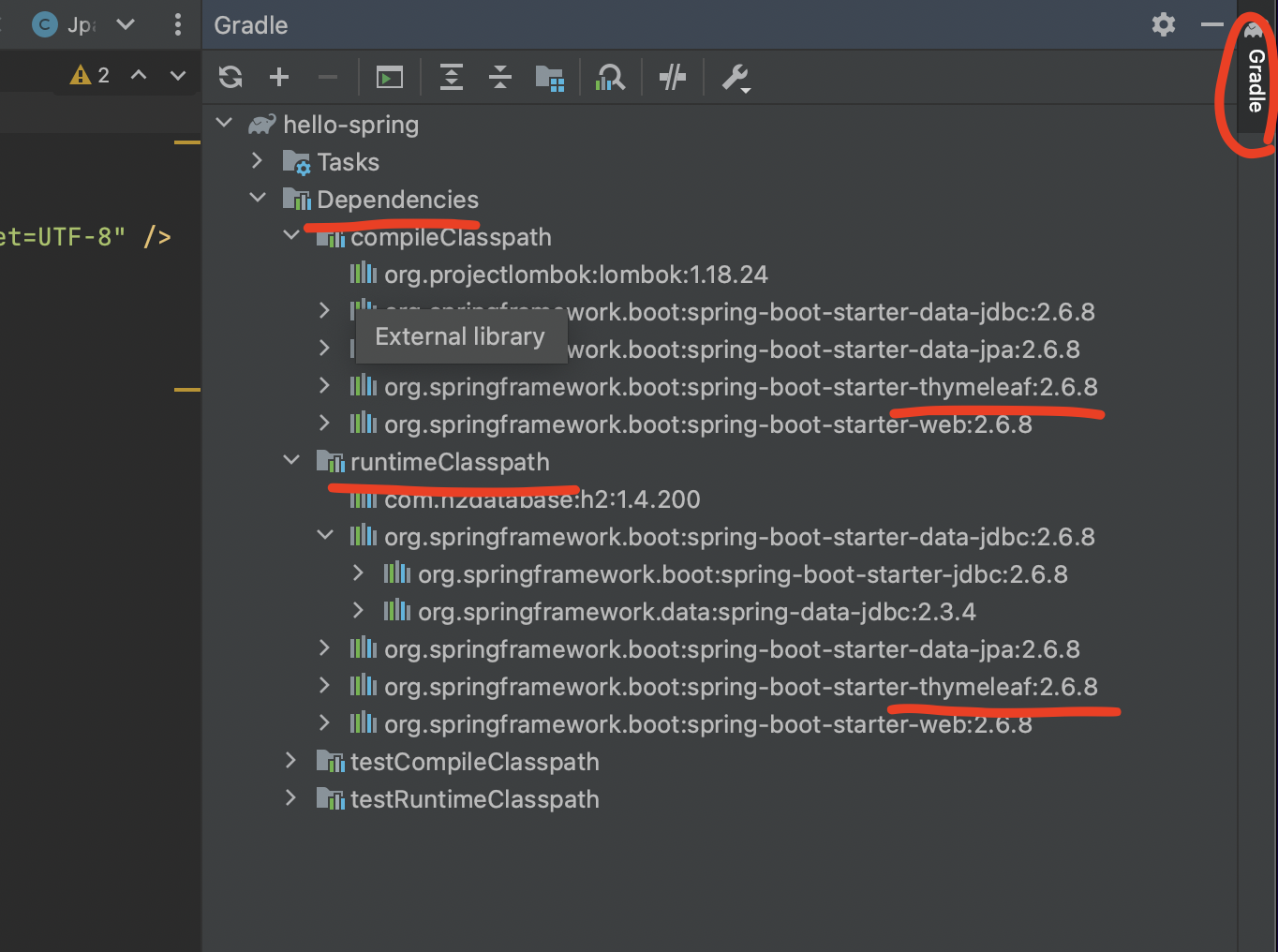Select spring-boot-starter-jdbc:2.6.8 library row
The image size is (1278, 952).
click(743, 574)
